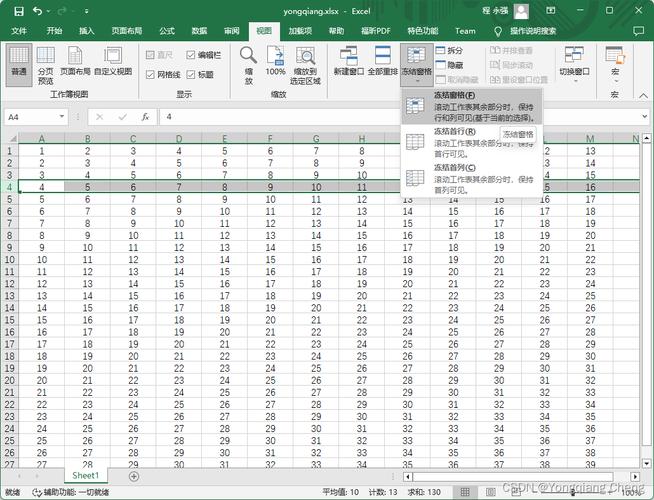The width and height of the screenshot is (654, 500).
Task: Open the 文件 File tab
Action: click(x=19, y=31)
